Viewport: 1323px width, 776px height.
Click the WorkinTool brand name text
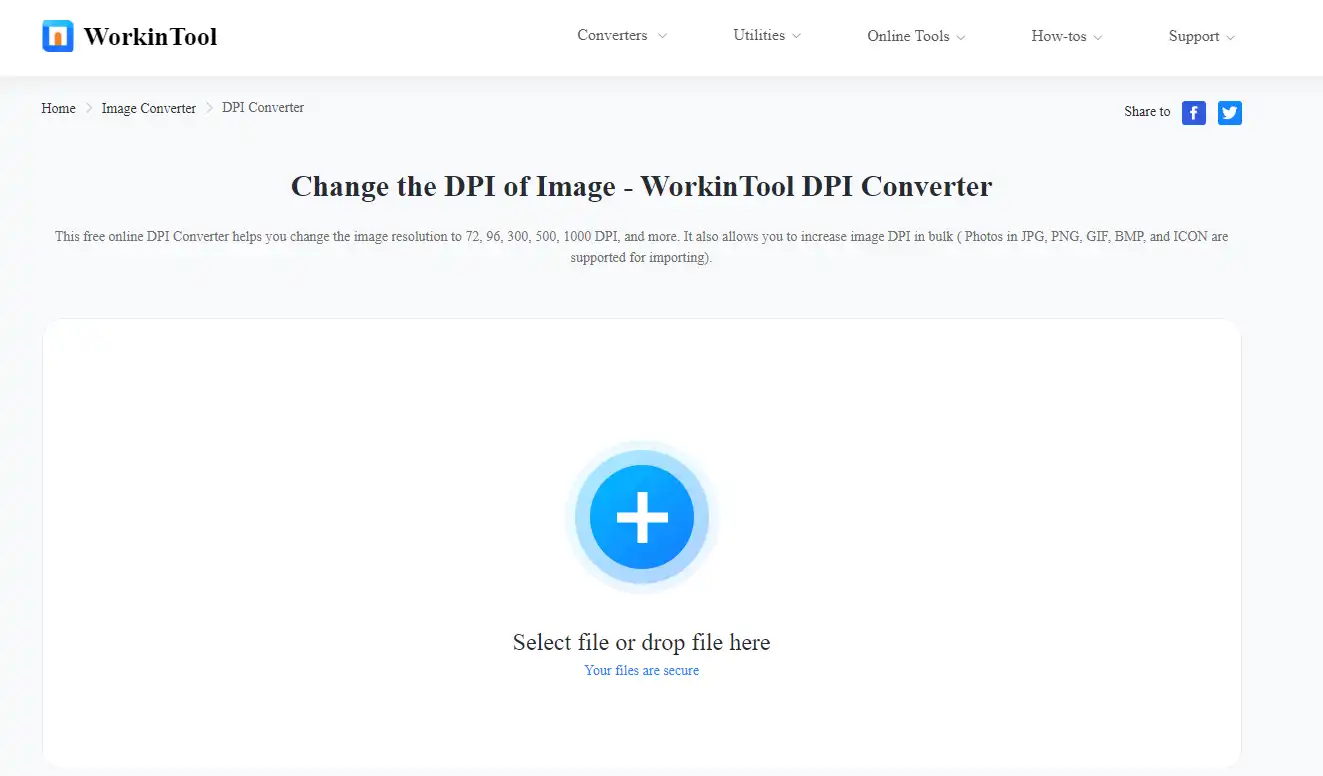[x=151, y=37]
